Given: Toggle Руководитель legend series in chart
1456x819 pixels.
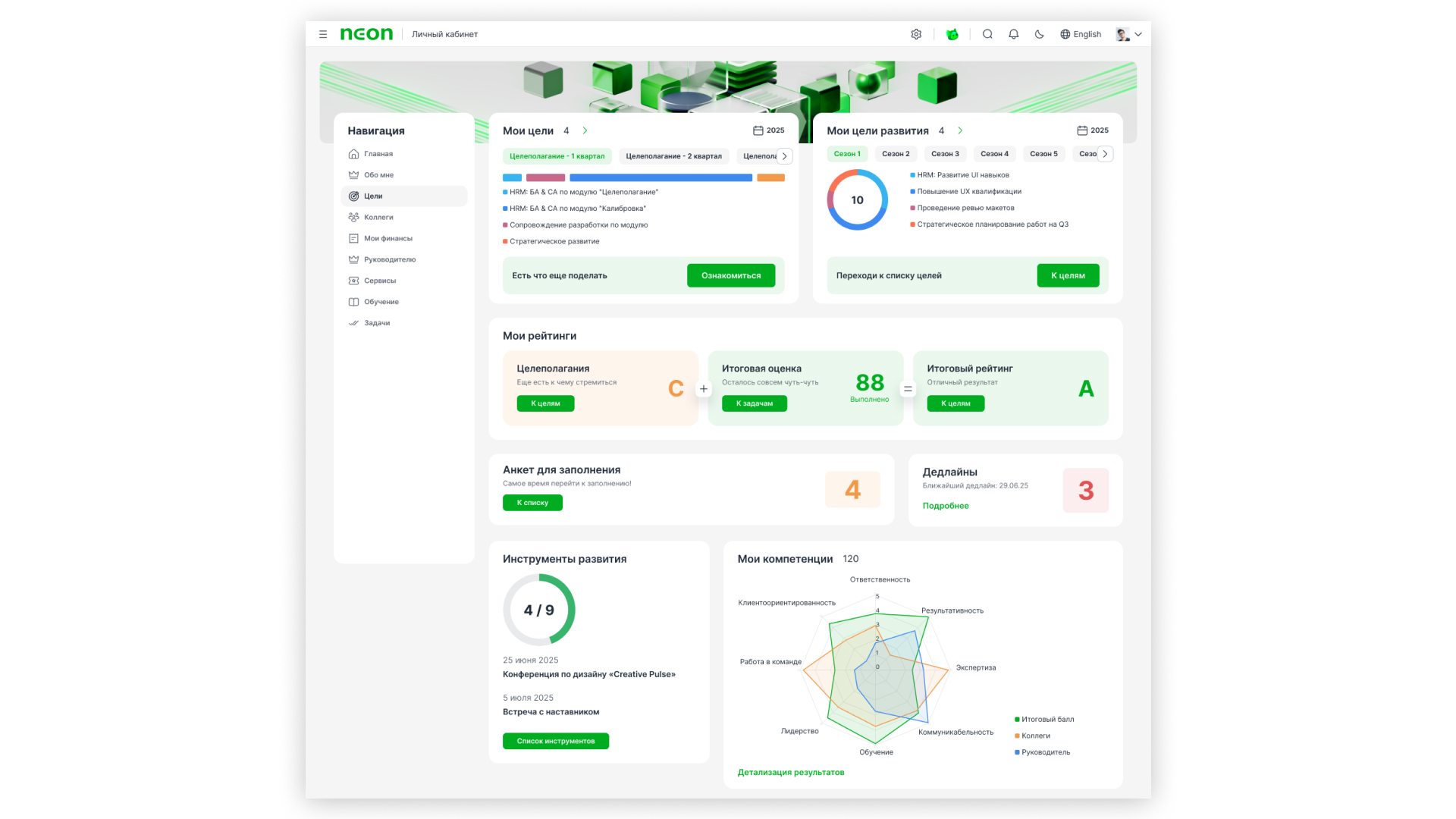Looking at the screenshot, I should tap(1045, 752).
